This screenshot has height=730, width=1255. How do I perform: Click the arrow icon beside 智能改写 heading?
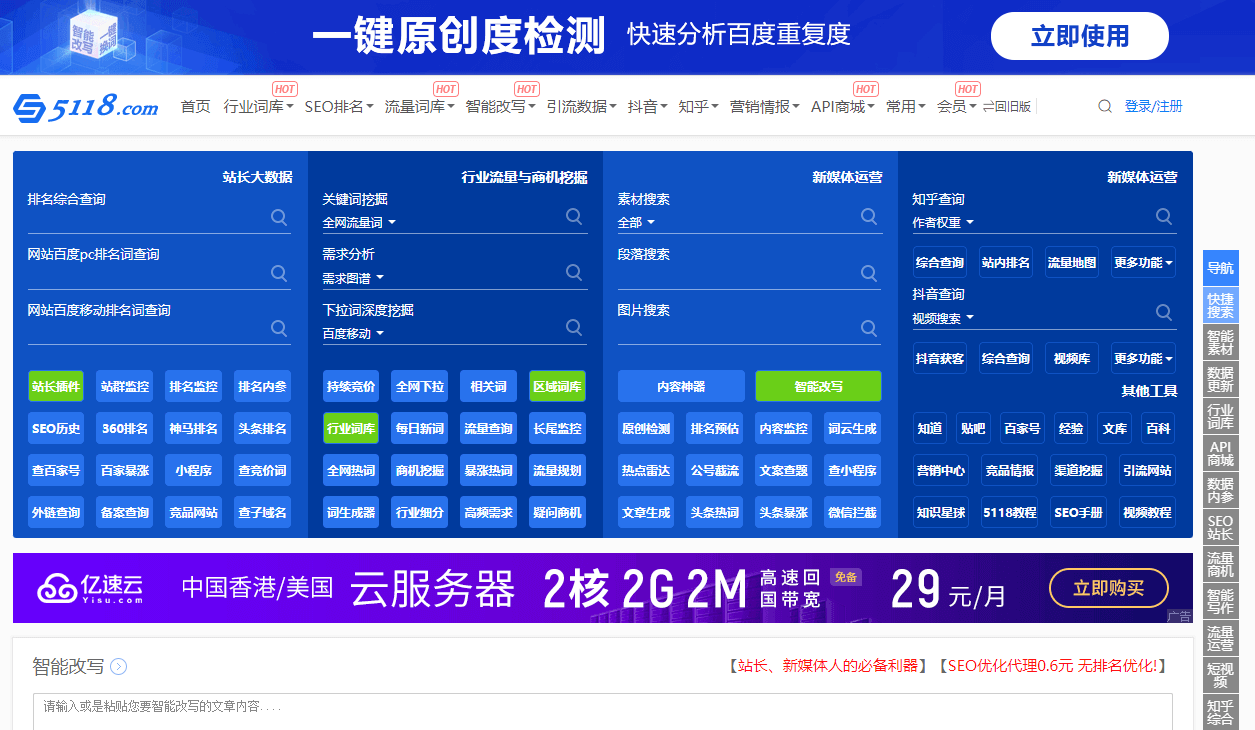click(118, 666)
